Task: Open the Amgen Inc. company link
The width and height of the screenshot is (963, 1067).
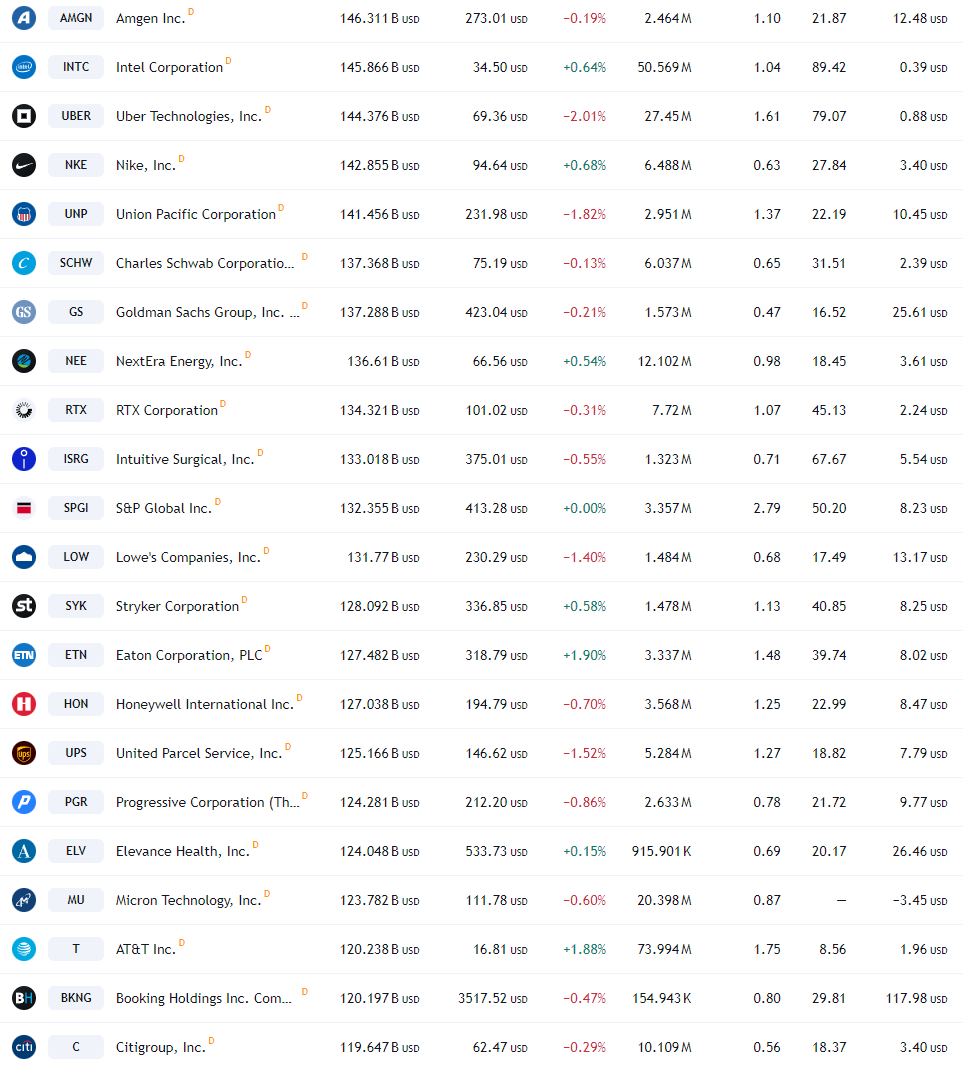Action: tap(150, 18)
